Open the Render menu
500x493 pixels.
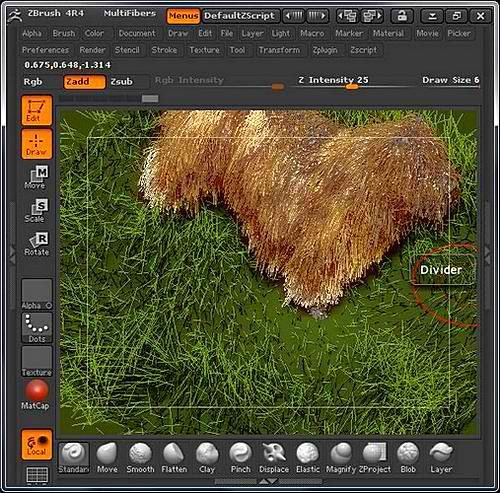pyautogui.click(x=92, y=50)
